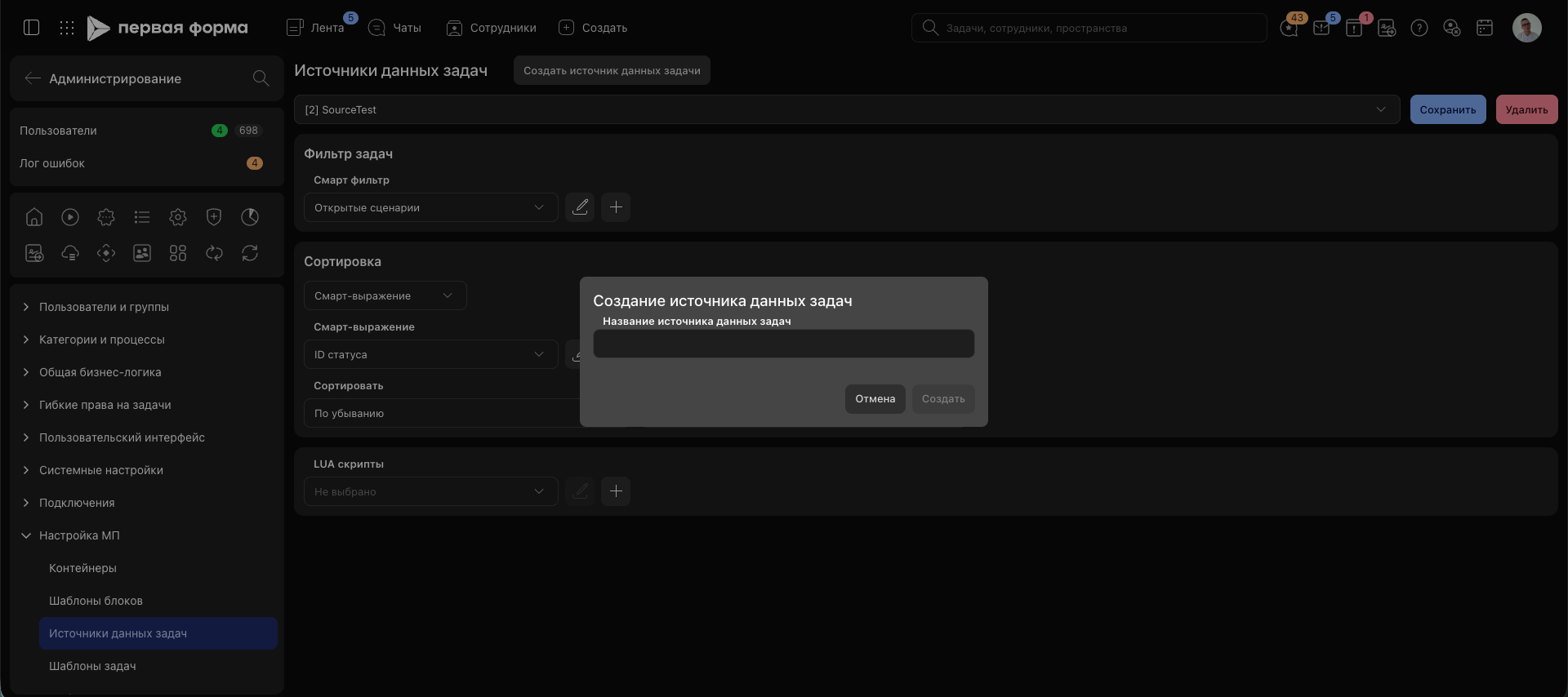Open the Смарт-выражение sorting type dropdown
The height and width of the screenshot is (697, 1568).
[x=385, y=295]
